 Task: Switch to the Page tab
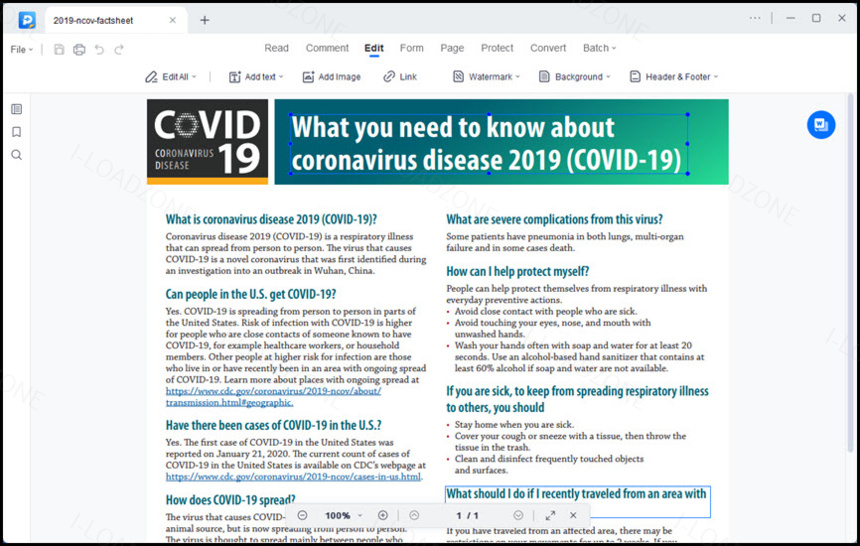point(452,48)
